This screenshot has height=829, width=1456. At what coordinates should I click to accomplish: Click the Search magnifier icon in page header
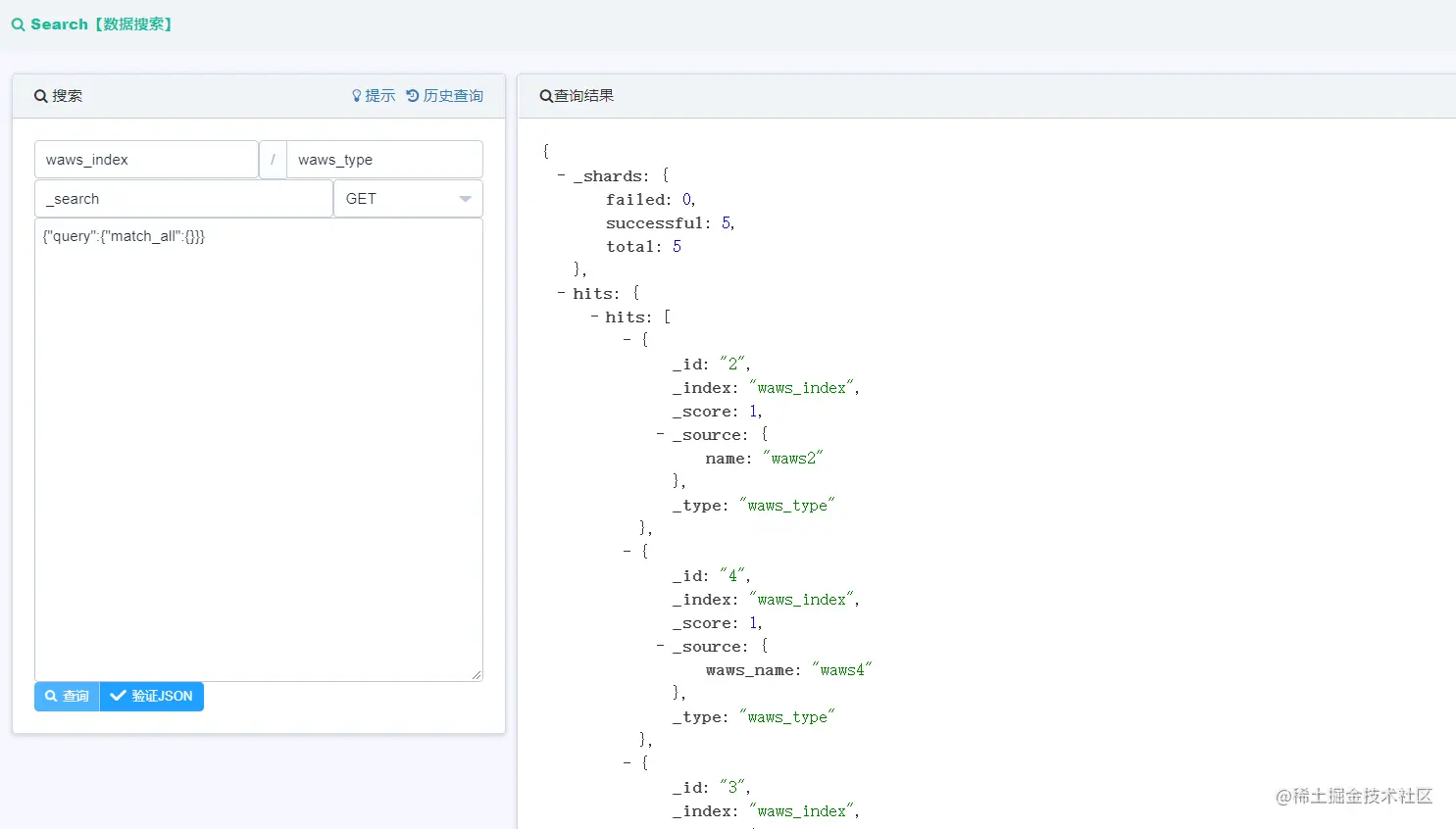(x=18, y=24)
